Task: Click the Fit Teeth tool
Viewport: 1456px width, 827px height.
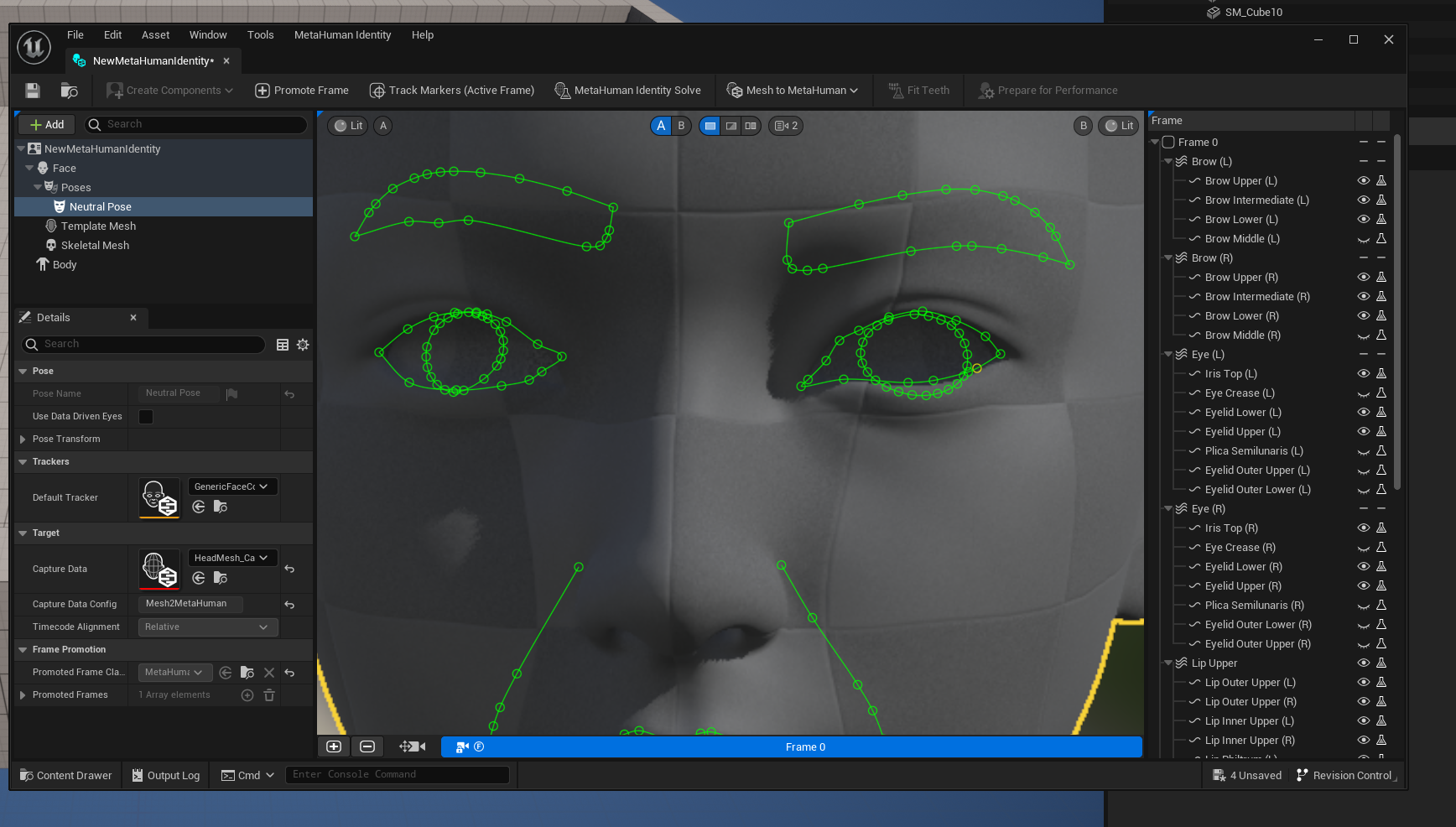Action: tap(919, 91)
